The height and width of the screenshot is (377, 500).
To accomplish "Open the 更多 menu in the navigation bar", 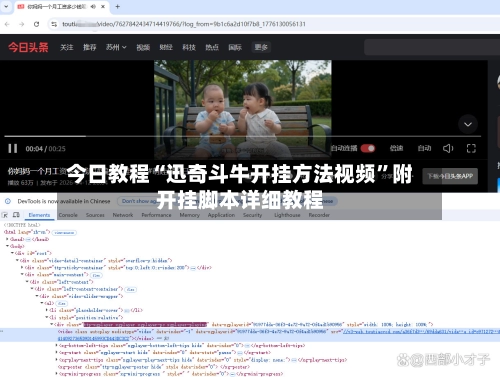I will (x=261, y=47).
